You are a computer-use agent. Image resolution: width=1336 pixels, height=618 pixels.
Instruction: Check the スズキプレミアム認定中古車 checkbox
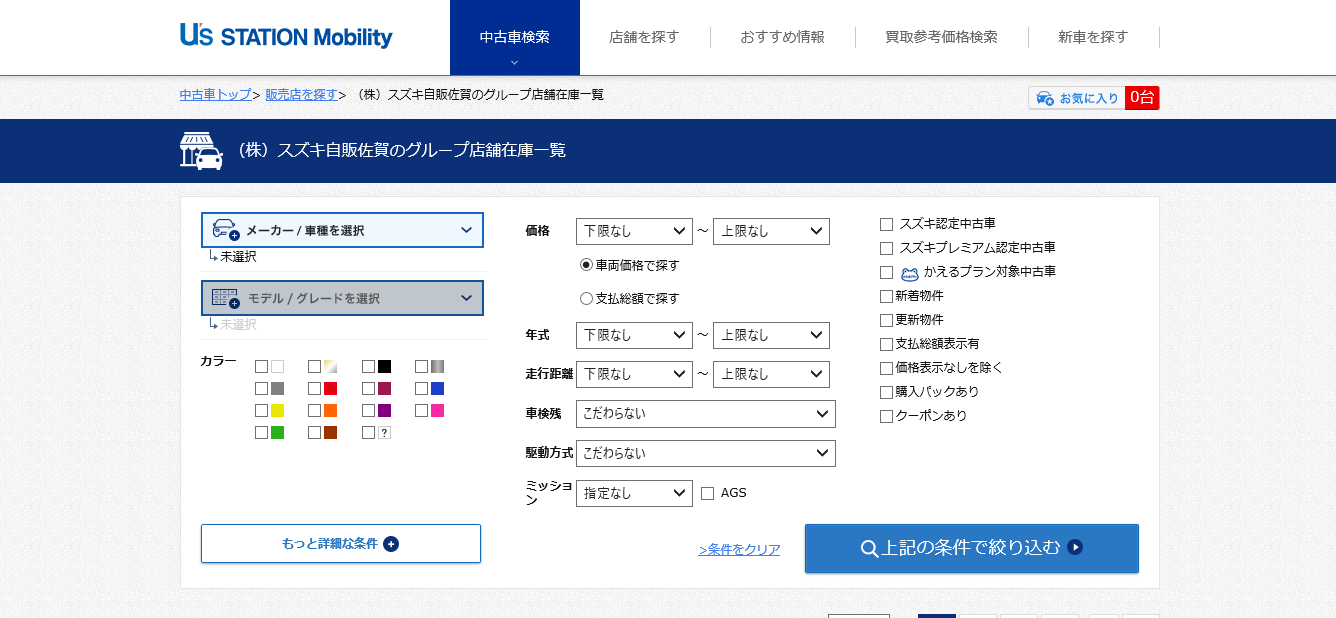pos(886,248)
